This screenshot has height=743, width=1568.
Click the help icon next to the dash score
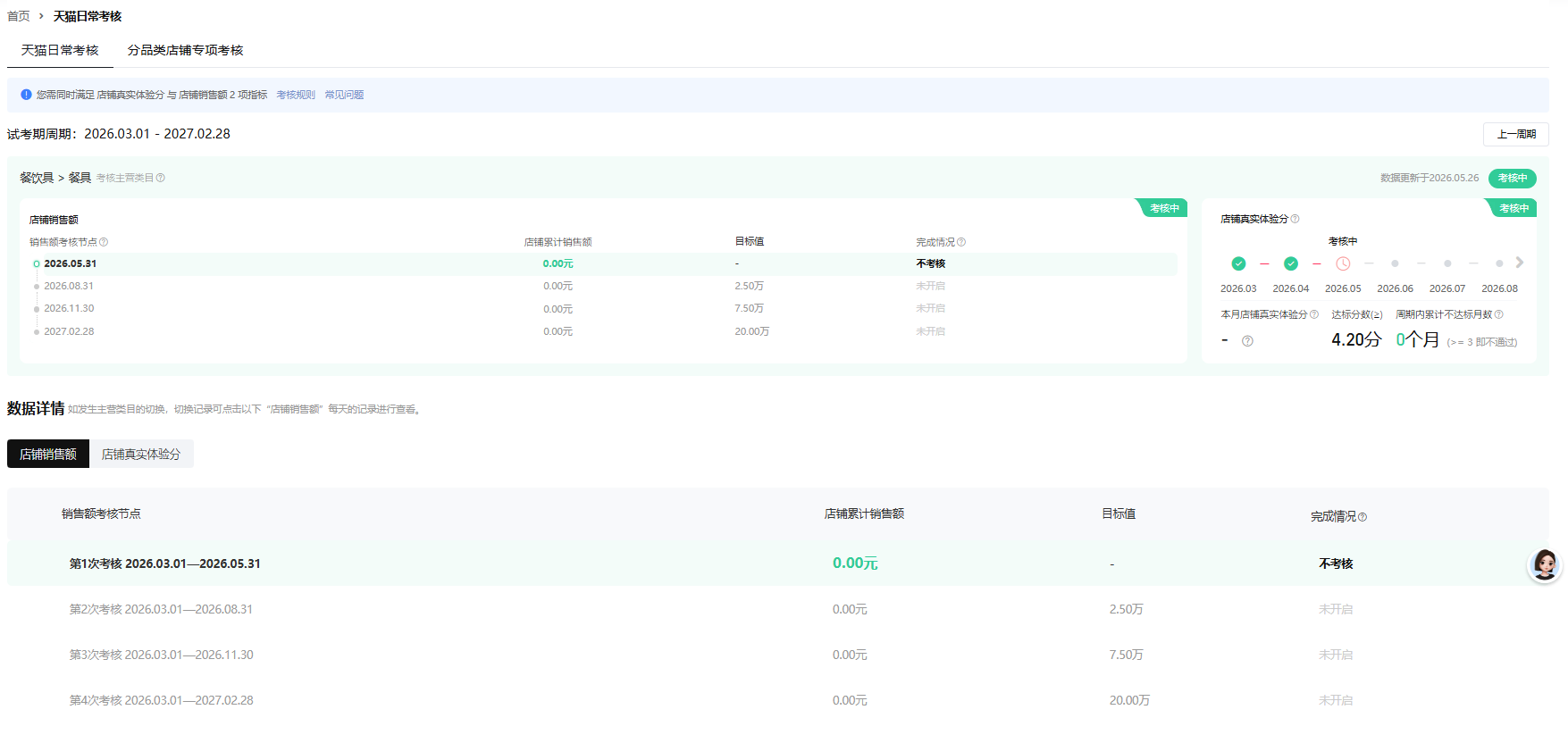pyautogui.click(x=1247, y=341)
